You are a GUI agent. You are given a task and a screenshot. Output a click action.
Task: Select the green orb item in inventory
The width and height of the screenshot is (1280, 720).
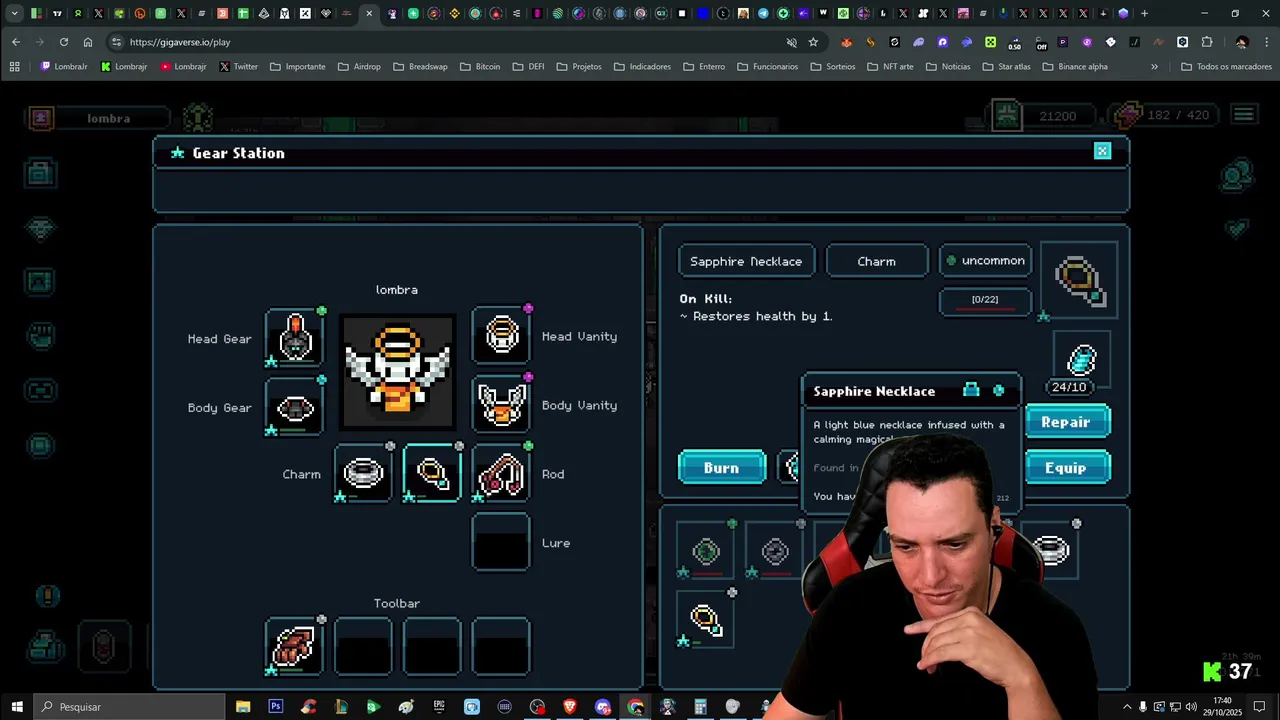click(x=706, y=550)
